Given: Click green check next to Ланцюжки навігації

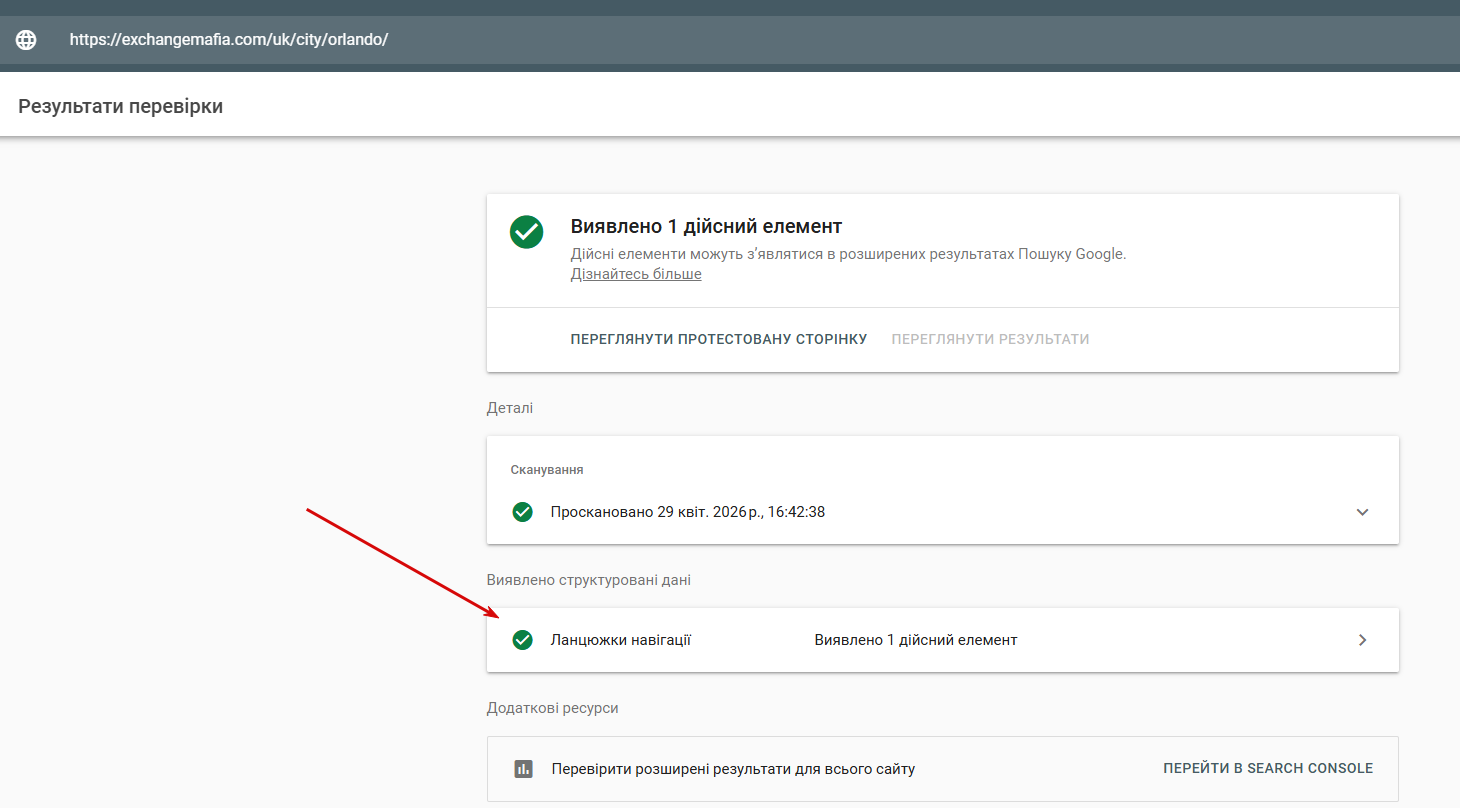Looking at the screenshot, I should click(522, 640).
